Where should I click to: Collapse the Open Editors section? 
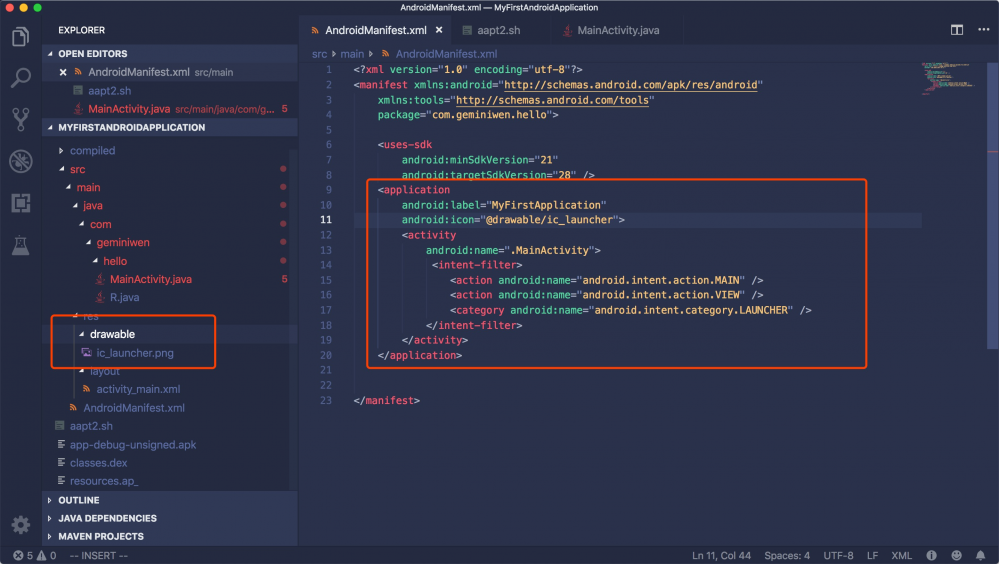point(92,54)
